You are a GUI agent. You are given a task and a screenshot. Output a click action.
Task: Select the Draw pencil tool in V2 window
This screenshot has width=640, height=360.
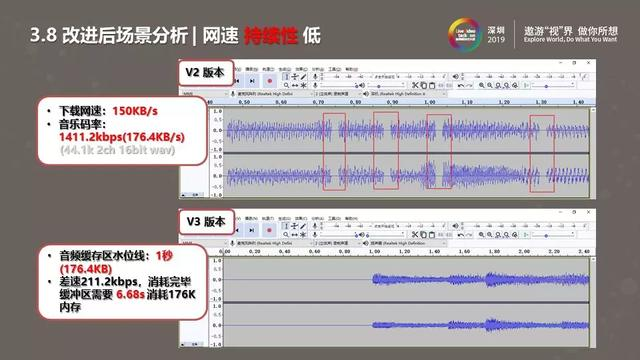(304, 77)
